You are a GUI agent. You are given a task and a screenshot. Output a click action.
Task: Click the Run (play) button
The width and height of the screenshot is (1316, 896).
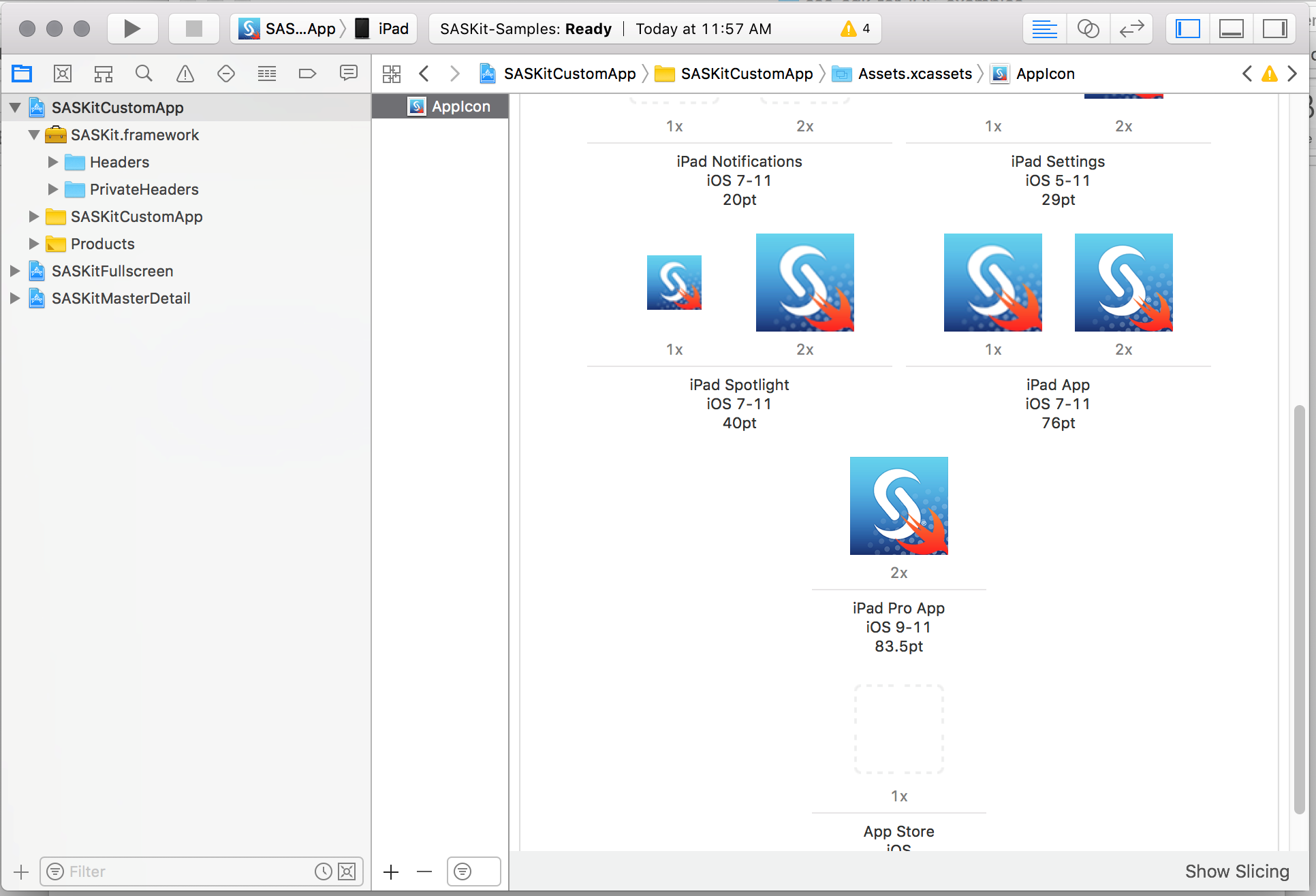(x=132, y=29)
